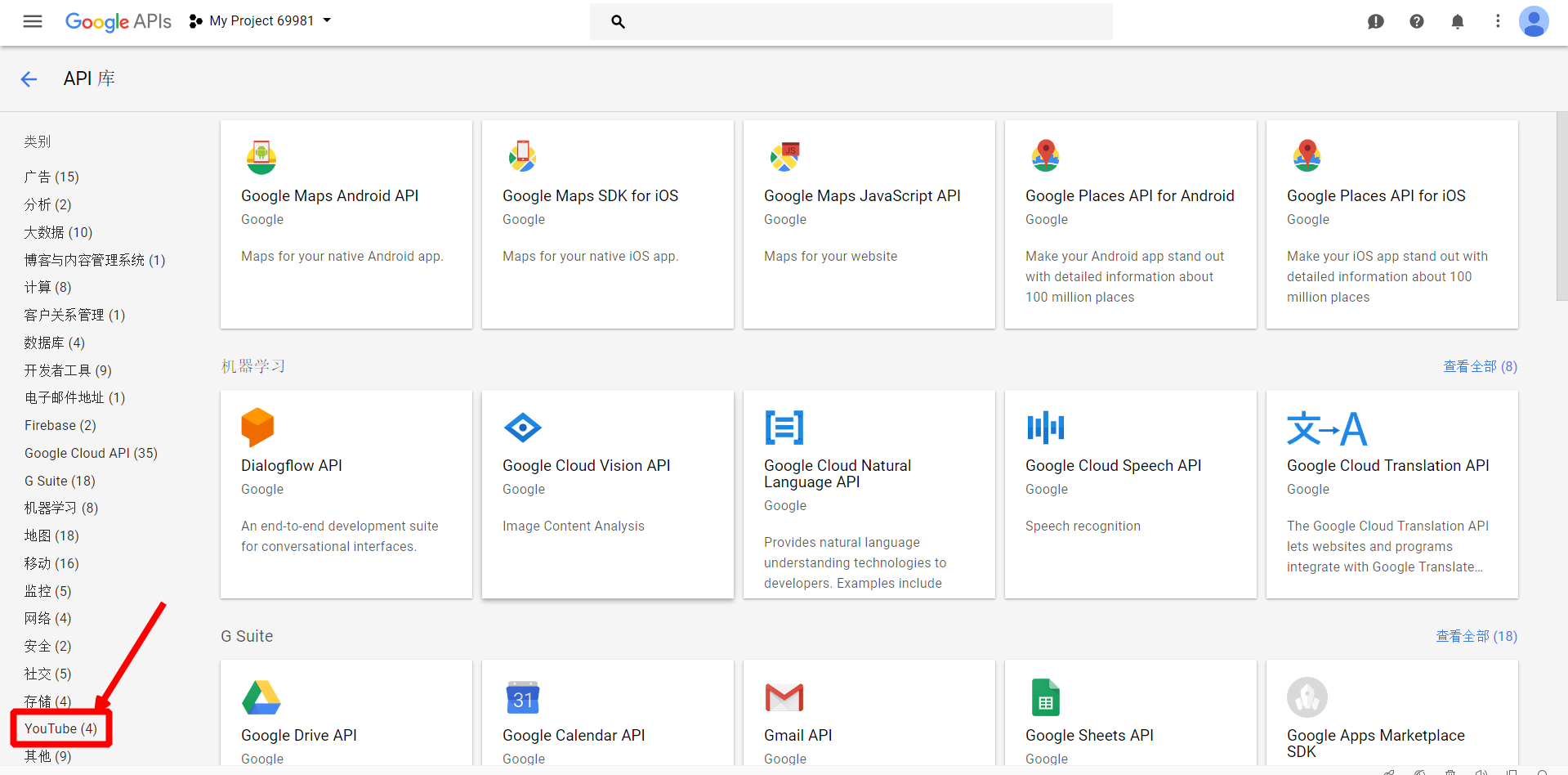
Task: Click the help question mark icon
Action: 1416,21
